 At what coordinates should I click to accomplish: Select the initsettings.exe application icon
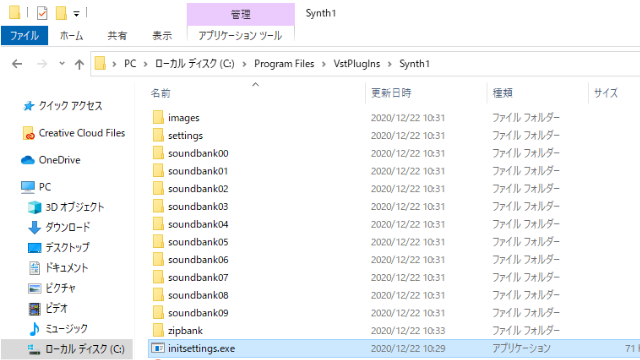158,348
